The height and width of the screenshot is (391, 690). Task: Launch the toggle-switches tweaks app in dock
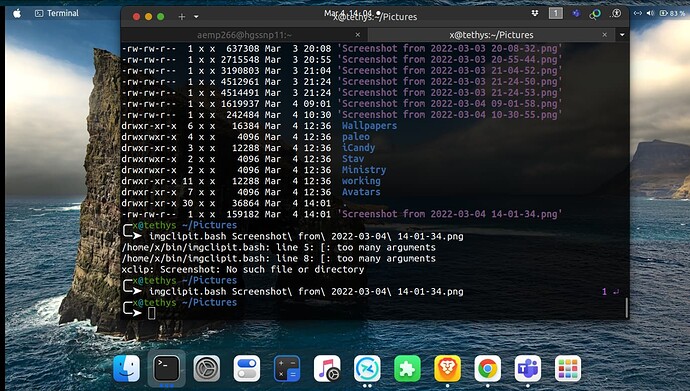click(x=246, y=368)
